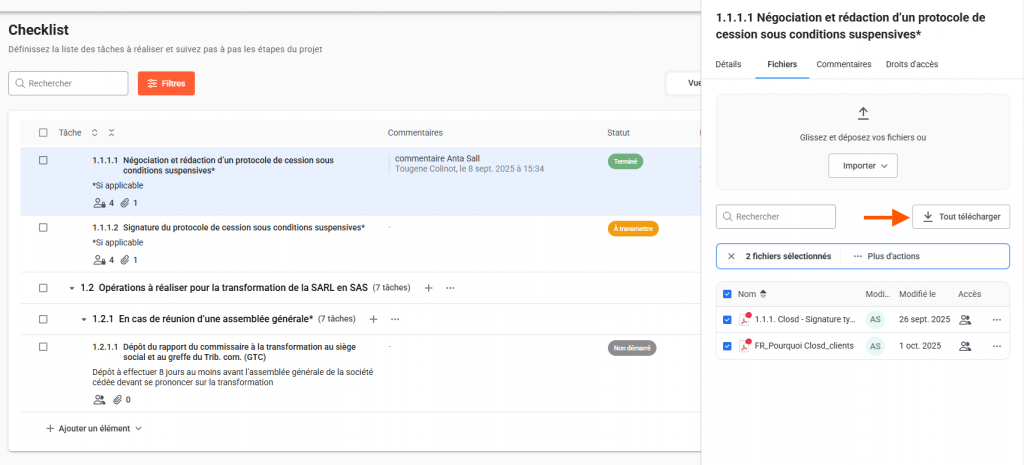This screenshot has width=1024, height=465.
Task: Expand the Ajouter un élément dropdown
Action: 95,428
